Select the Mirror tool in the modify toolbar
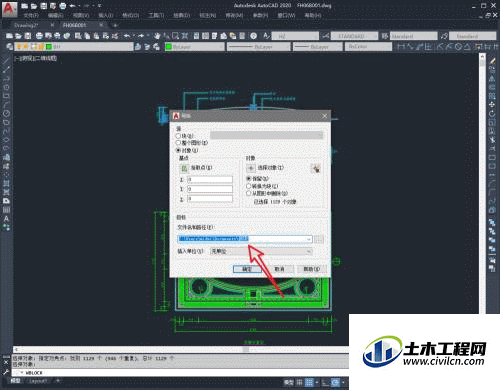The width and height of the screenshot is (500, 390). [492, 78]
